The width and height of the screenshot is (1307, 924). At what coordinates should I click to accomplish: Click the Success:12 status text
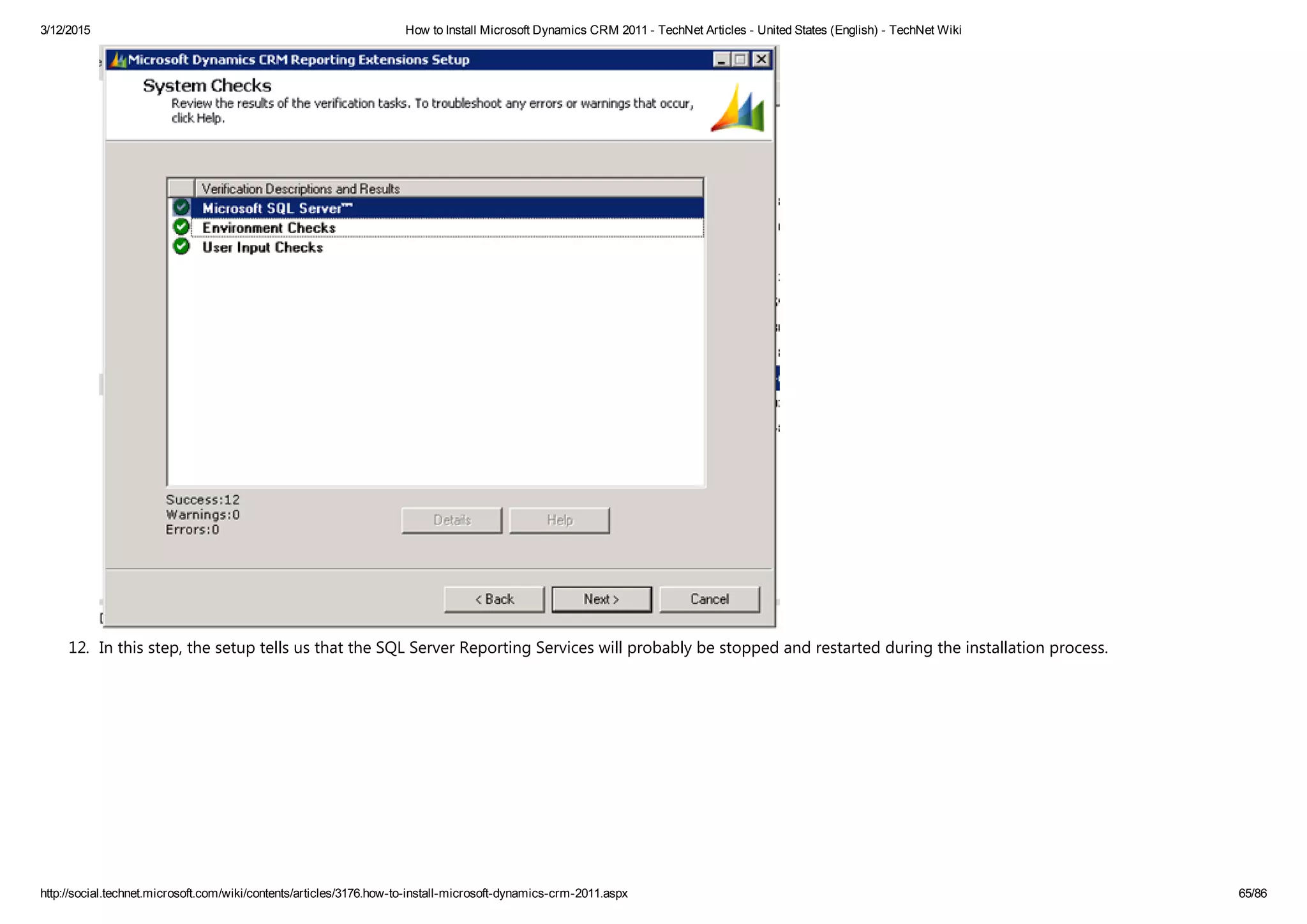pos(203,500)
